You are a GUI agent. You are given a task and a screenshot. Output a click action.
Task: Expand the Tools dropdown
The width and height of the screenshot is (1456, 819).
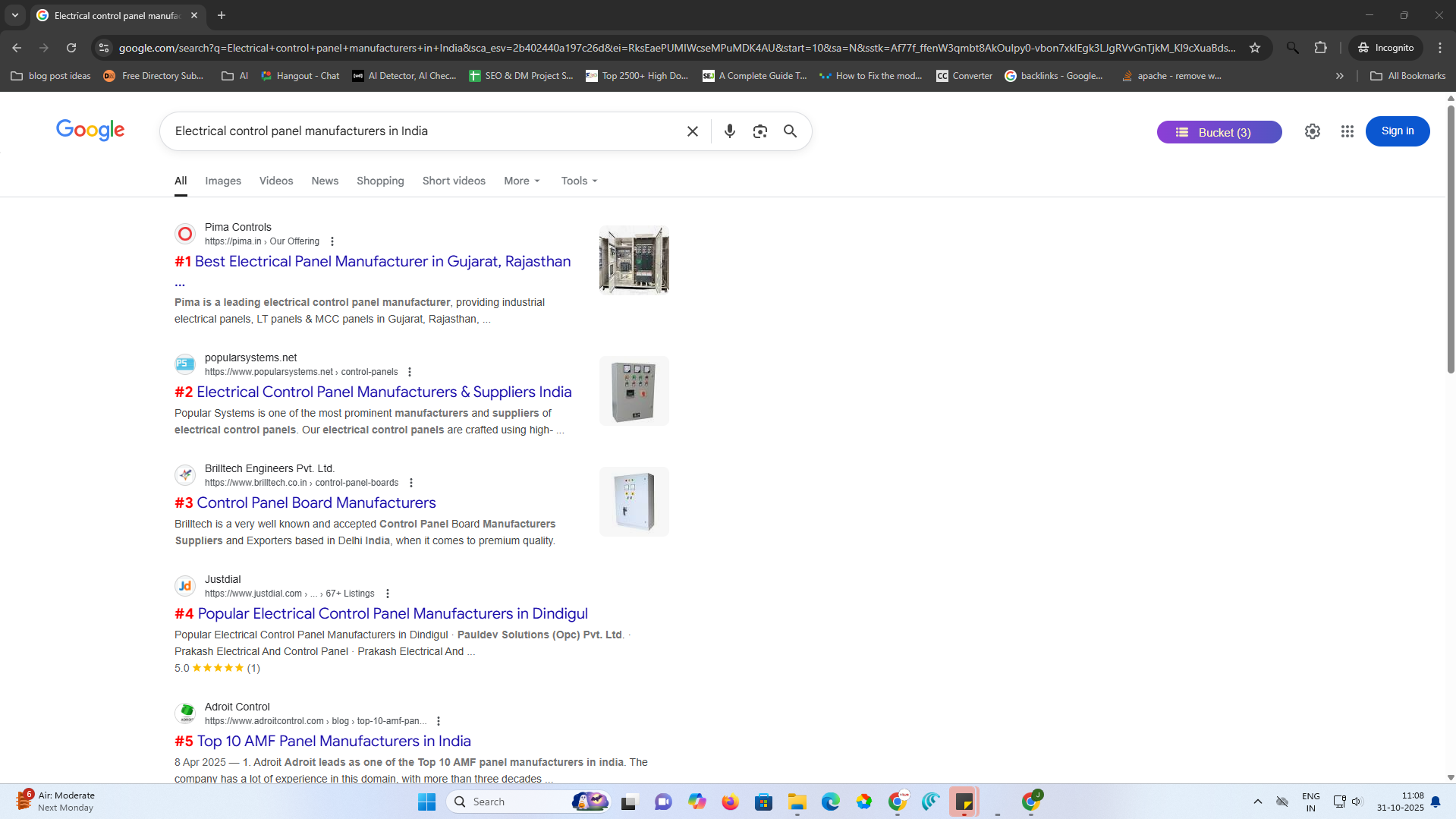click(579, 181)
